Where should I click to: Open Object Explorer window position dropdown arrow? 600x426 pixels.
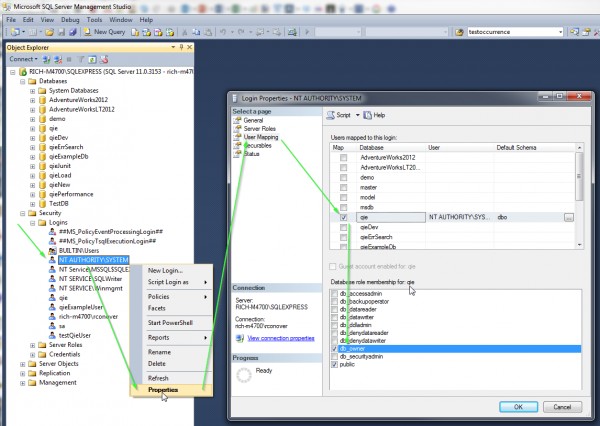click(x=173, y=47)
